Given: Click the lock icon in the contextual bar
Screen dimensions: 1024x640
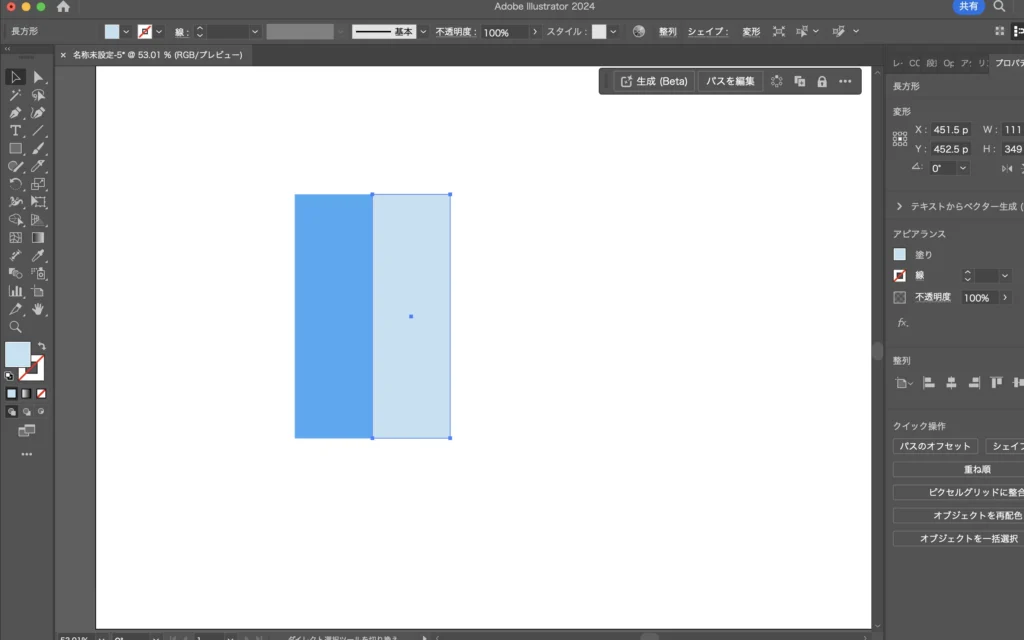Looking at the screenshot, I should [822, 81].
